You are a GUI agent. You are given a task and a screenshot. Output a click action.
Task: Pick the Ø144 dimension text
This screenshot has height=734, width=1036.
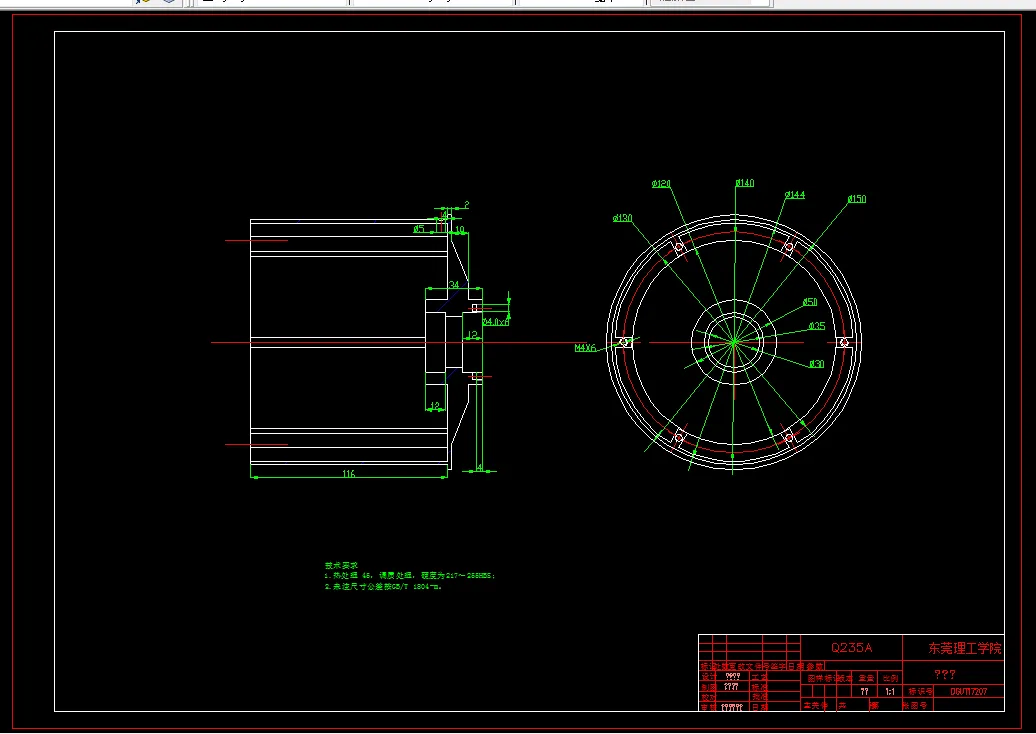[795, 195]
